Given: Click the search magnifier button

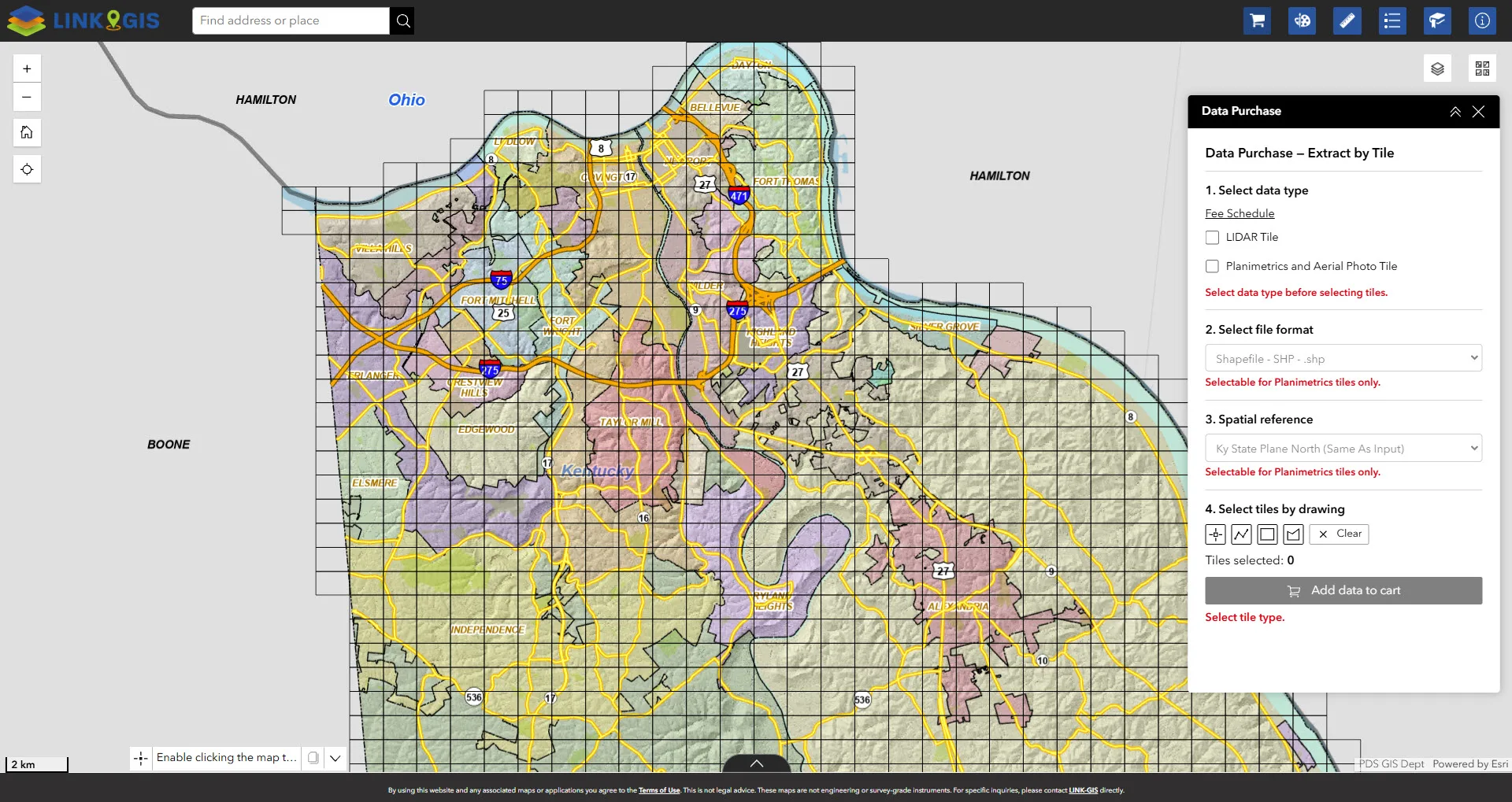Looking at the screenshot, I should [402, 20].
